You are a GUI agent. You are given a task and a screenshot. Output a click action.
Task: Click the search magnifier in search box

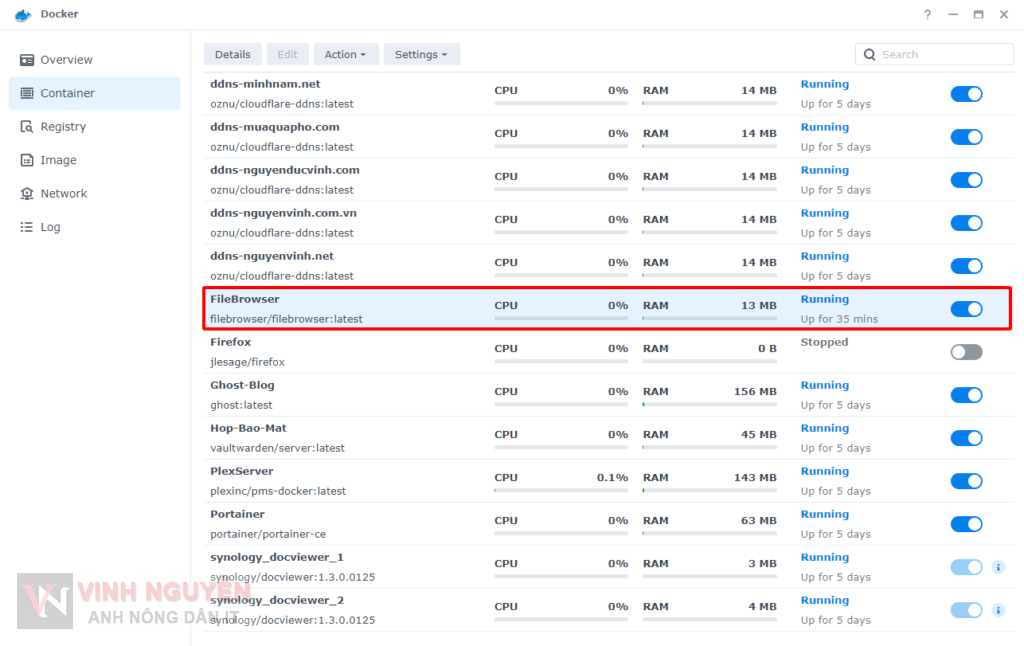coord(869,54)
